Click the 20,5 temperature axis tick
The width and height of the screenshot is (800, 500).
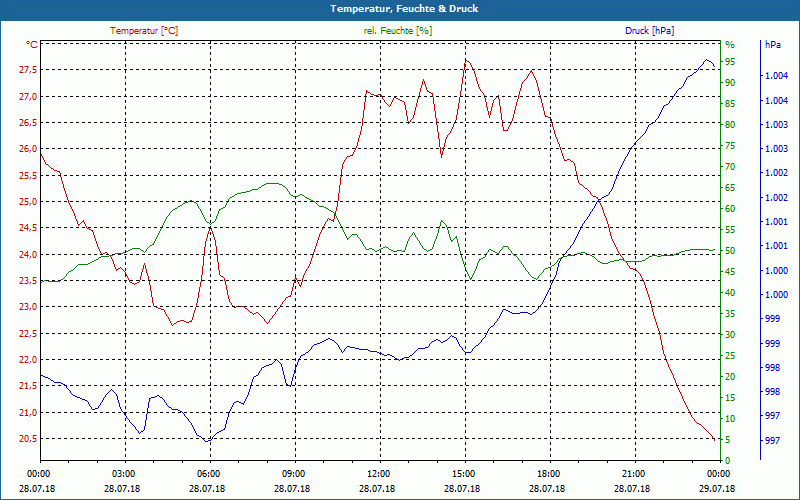click(x=28, y=439)
